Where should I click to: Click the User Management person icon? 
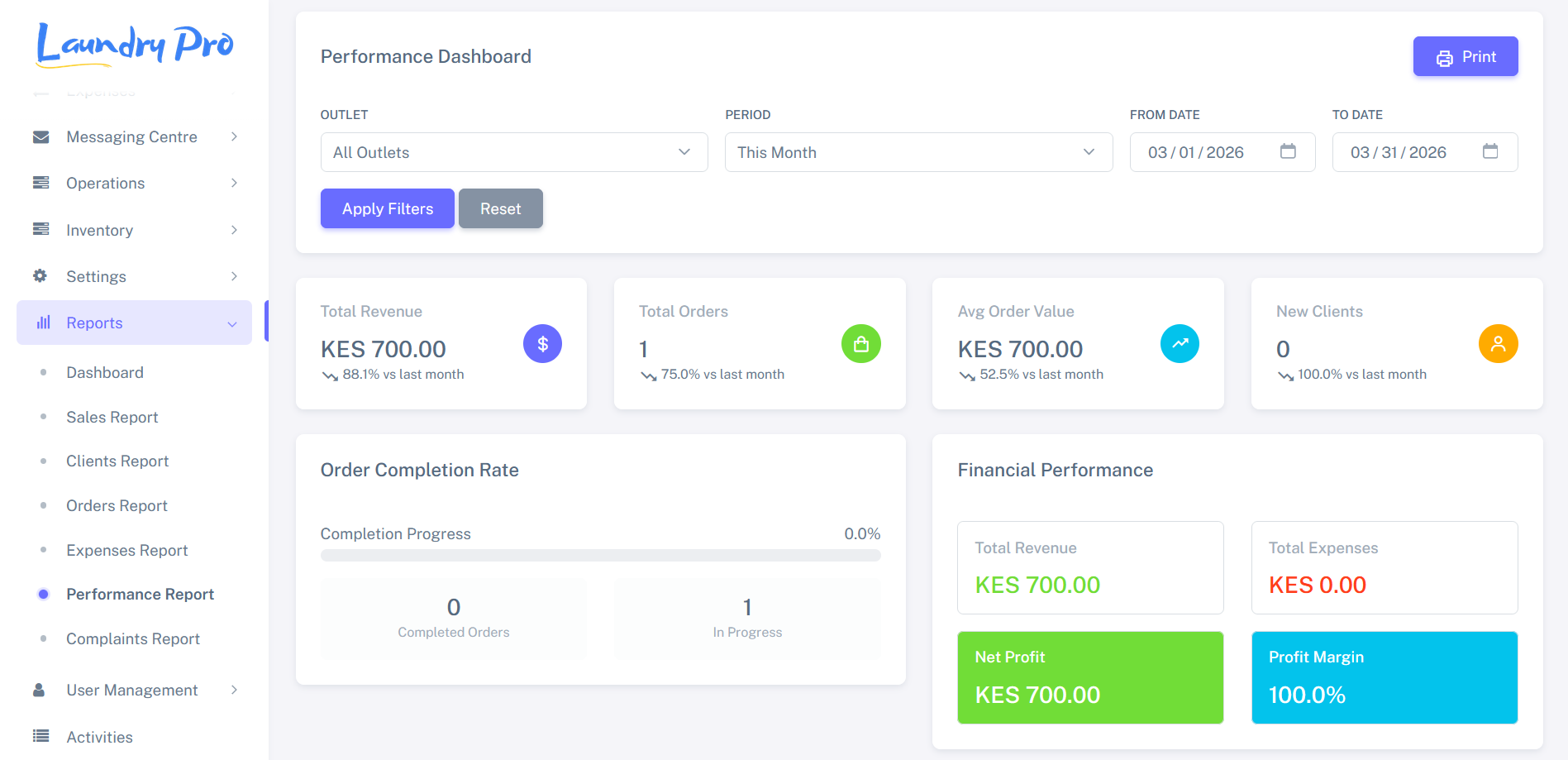[39, 690]
